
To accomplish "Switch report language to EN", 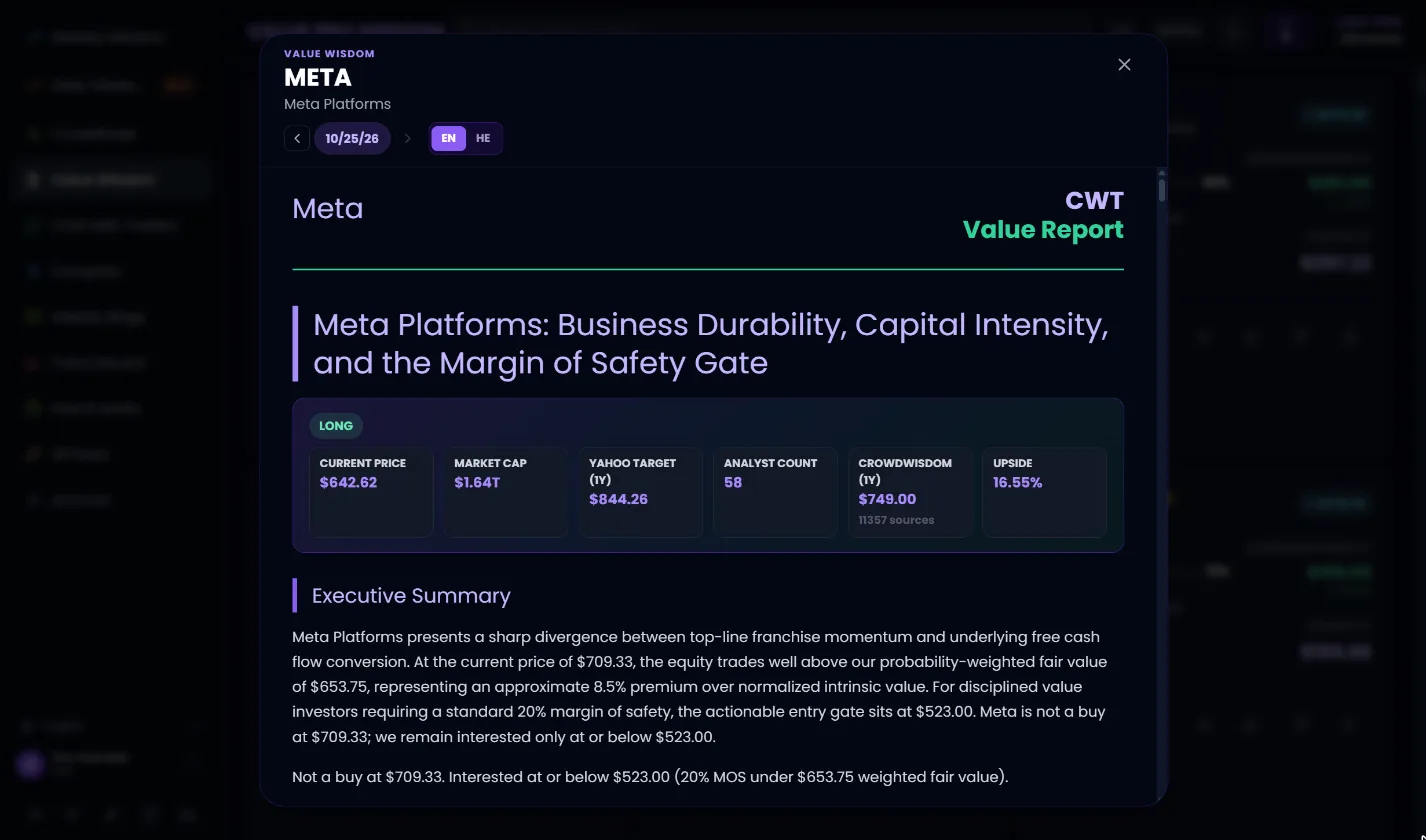I will (448, 138).
